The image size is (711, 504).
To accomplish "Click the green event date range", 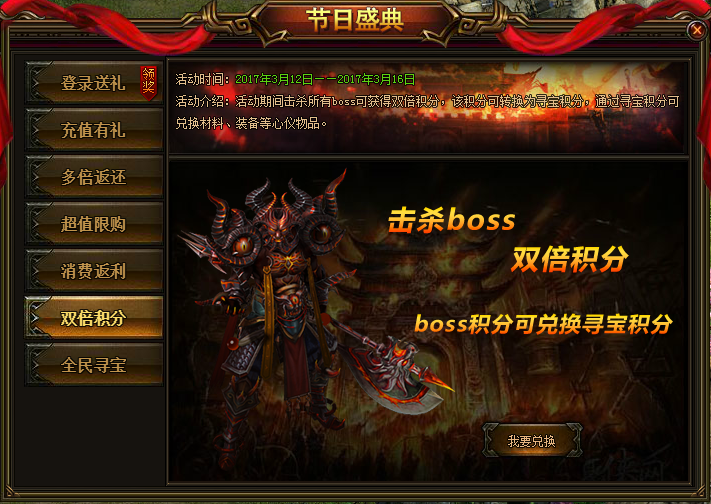I will click(x=325, y=79).
